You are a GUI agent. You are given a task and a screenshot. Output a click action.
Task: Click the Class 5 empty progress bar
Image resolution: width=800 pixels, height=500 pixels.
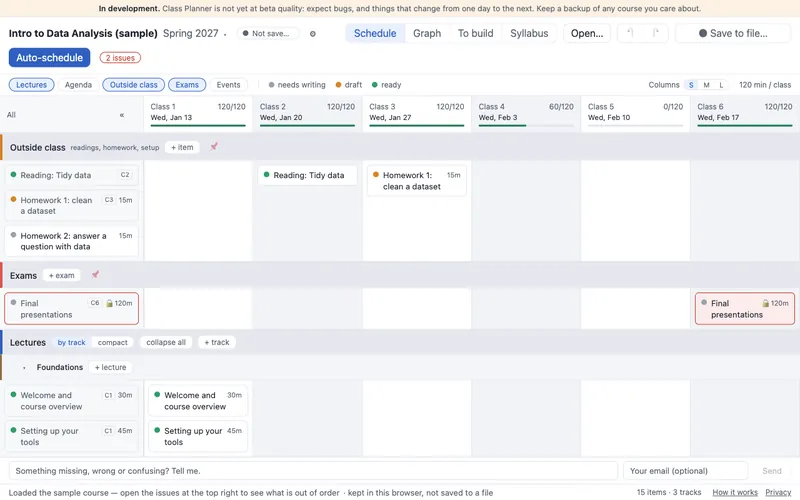pos(635,126)
